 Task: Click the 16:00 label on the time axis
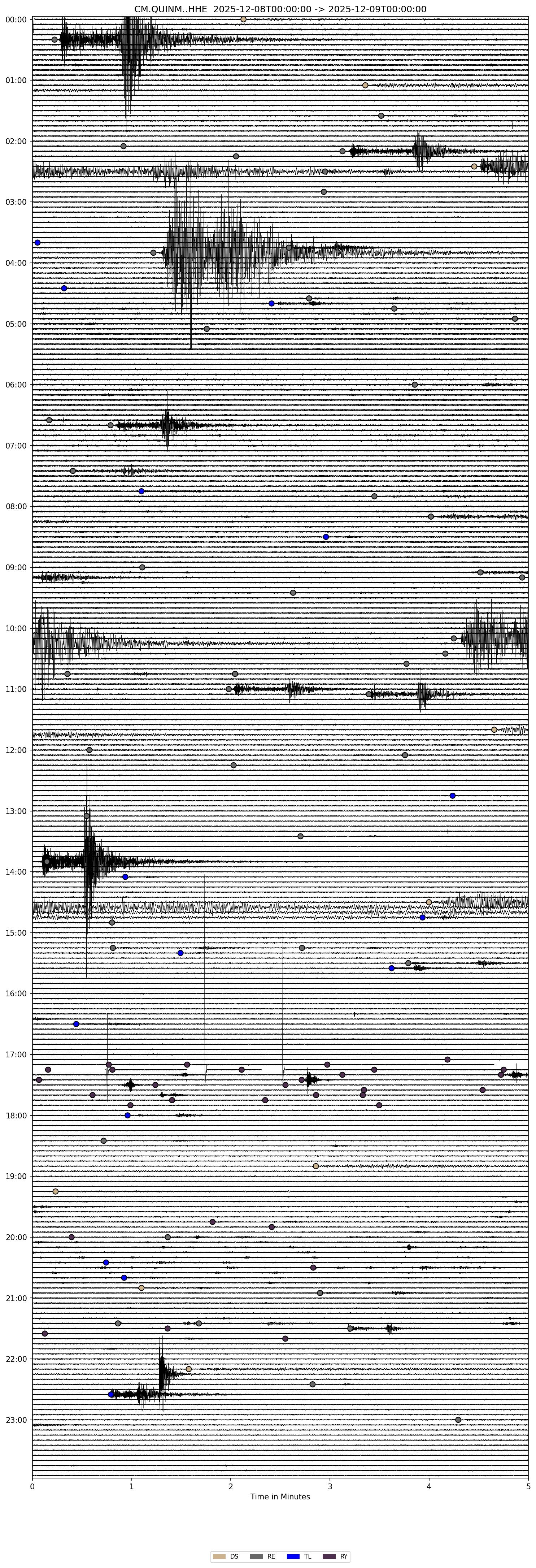coord(17,993)
